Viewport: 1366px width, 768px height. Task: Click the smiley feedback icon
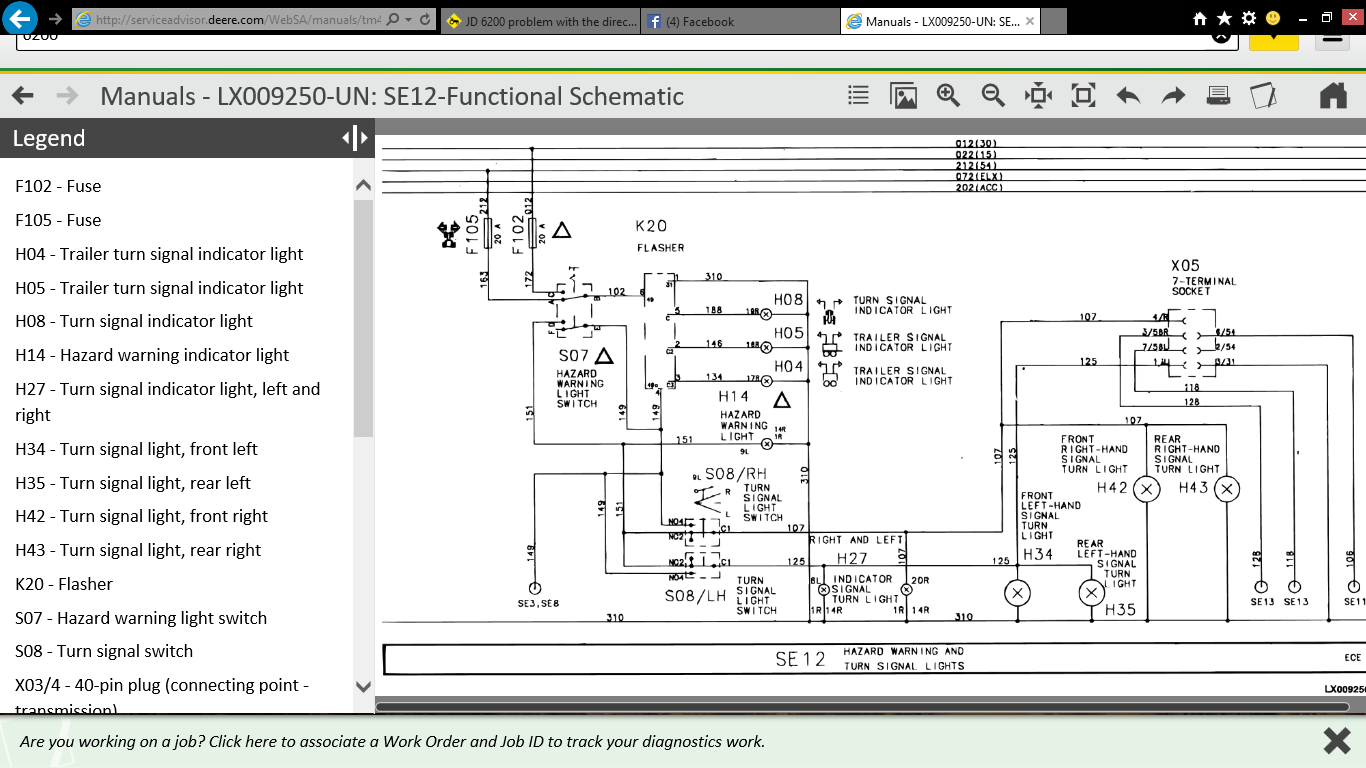[1273, 18]
